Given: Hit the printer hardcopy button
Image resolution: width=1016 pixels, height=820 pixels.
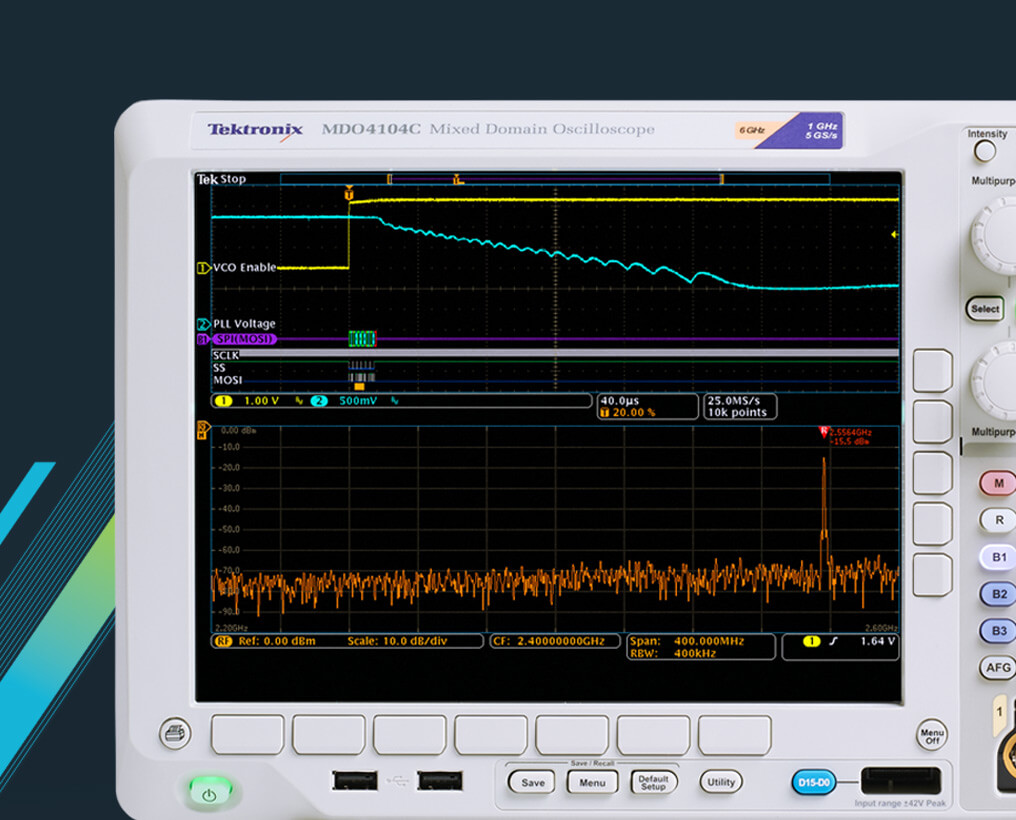Looking at the screenshot, I should [175, 733].
